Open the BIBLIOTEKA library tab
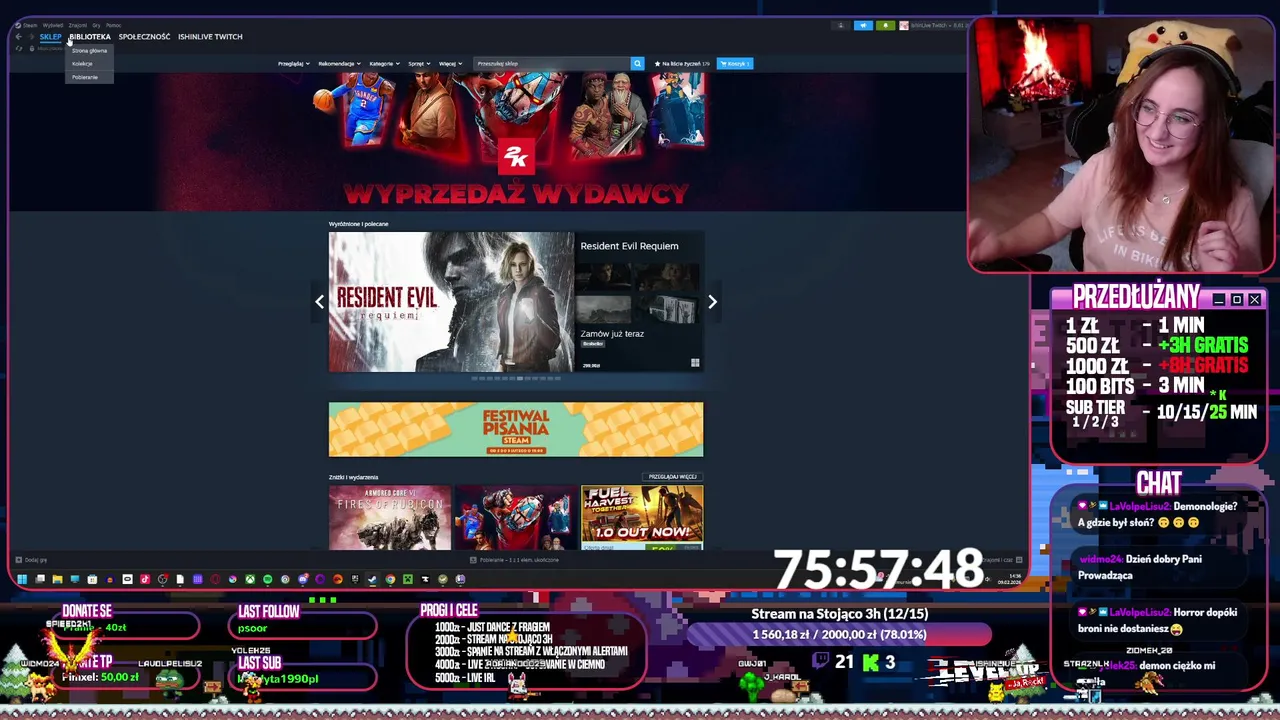This screenshot has height=720, width=1280. point(90,37)
